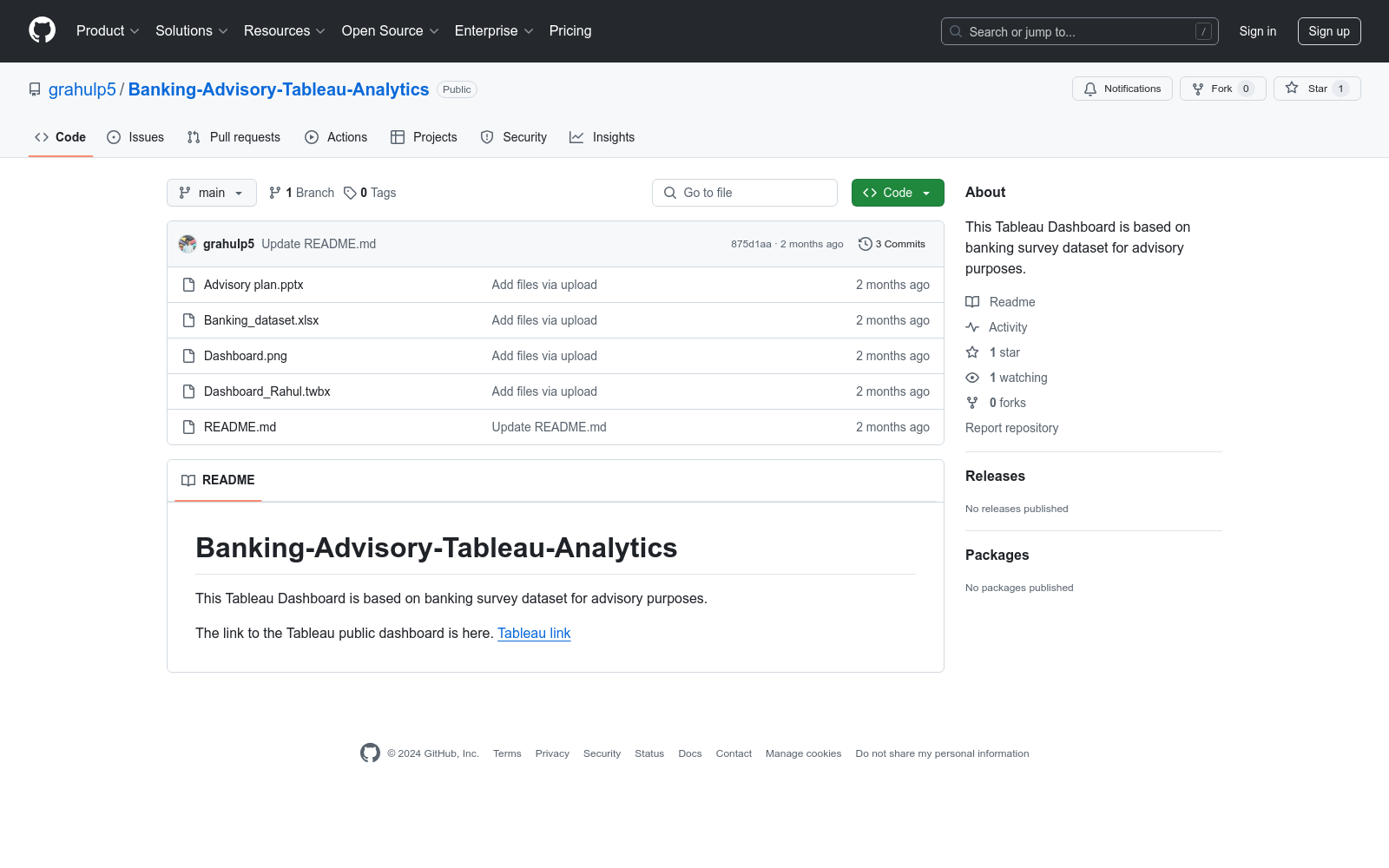Click the Update README.md commit message in header row
The width and height of the screenshot is (1389, 868).
[x=319, y=244]
